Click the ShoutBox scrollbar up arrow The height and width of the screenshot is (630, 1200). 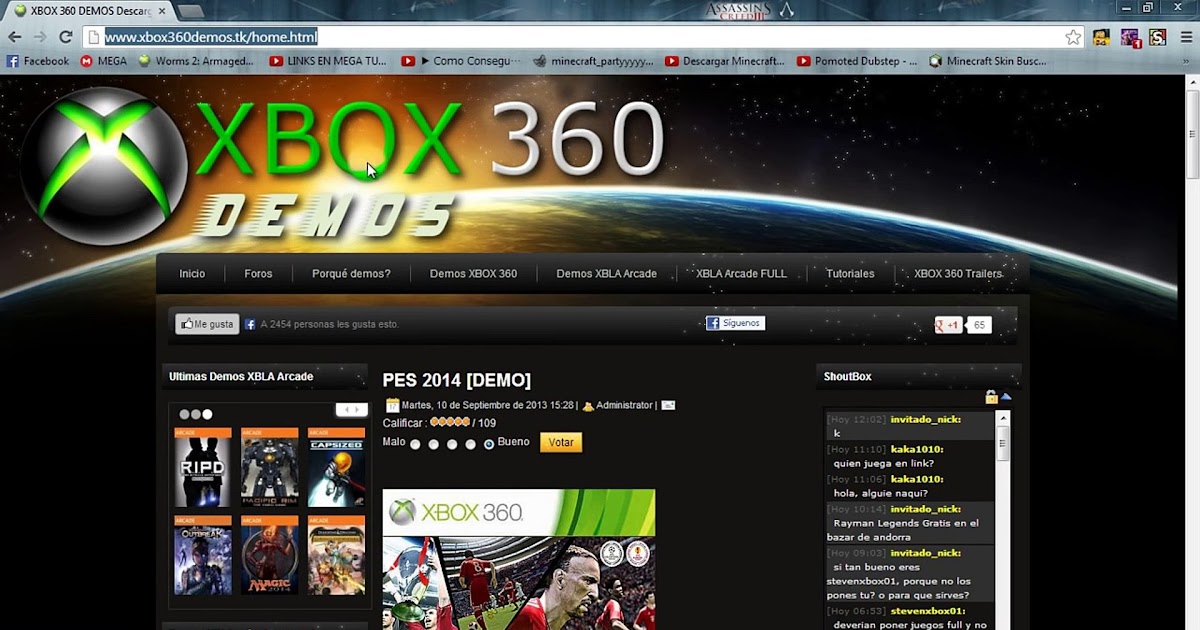(1003, 417)
